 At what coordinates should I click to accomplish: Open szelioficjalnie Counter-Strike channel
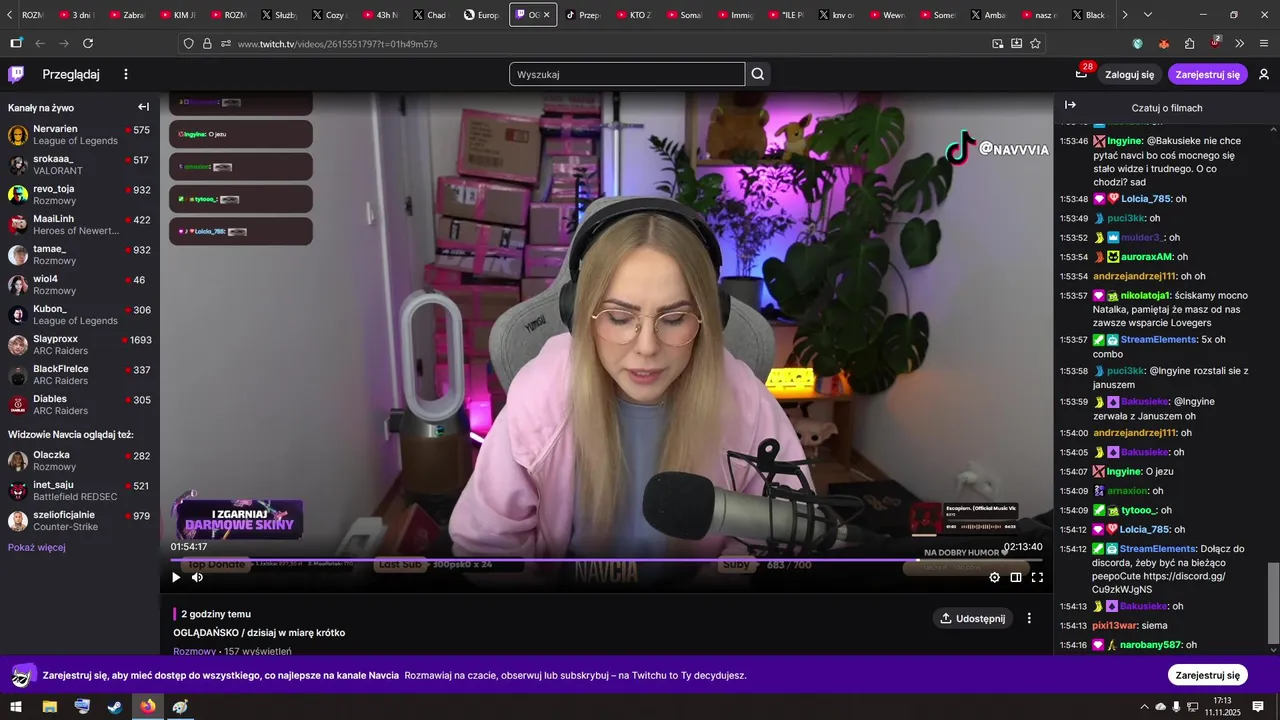[x=79, y=521]
